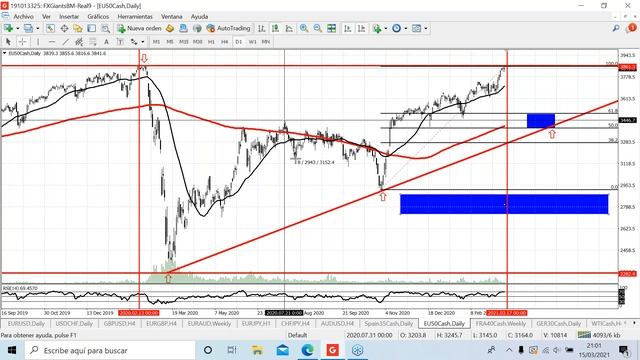Open the Gráficos menu

98,17
